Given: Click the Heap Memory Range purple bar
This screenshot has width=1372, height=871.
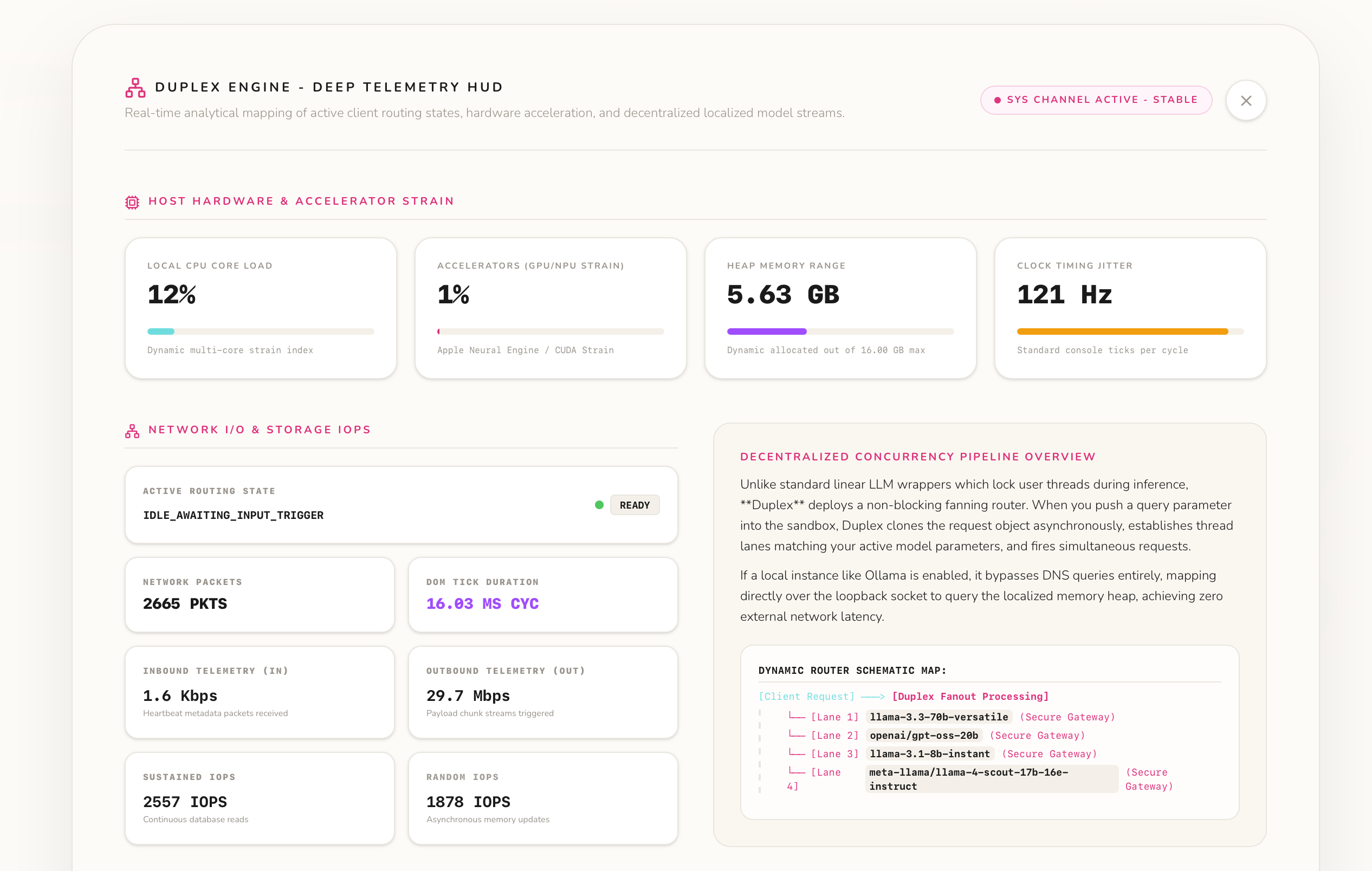Looking at the screenshot, I should pos(766,331).
